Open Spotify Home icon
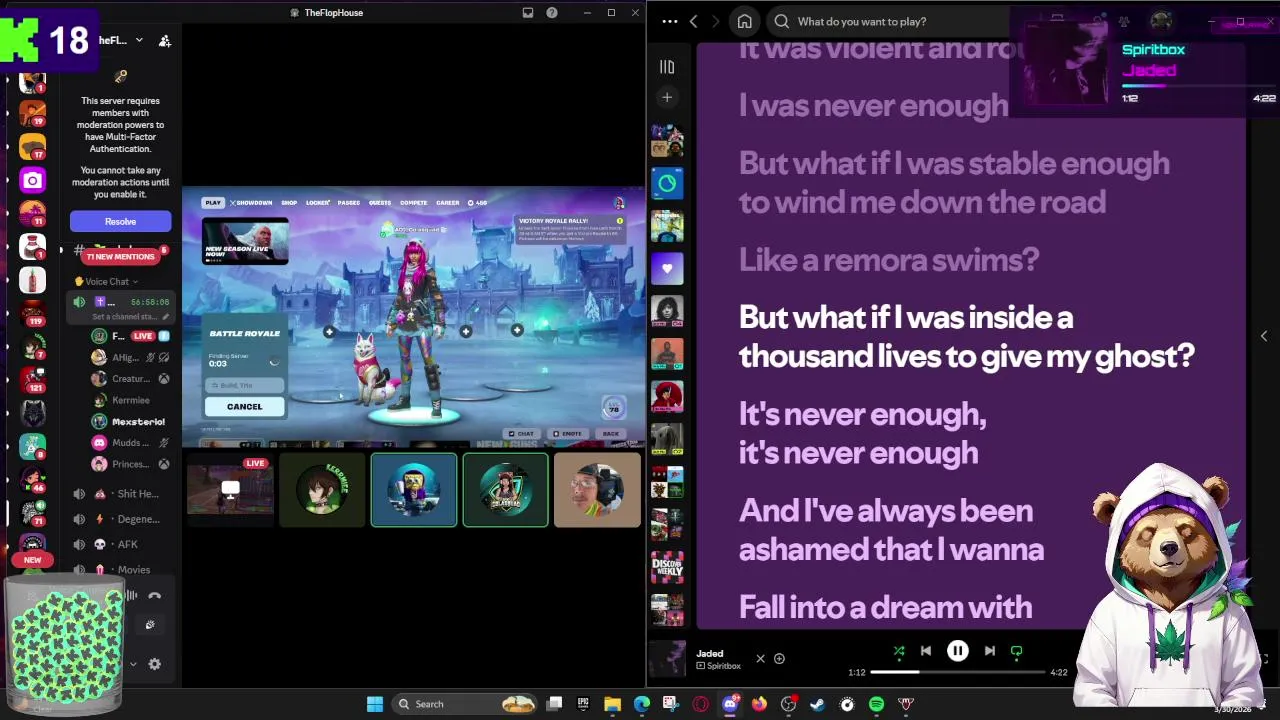The height and width of the screenshot is (720, 1280). (x=744, y=21)
